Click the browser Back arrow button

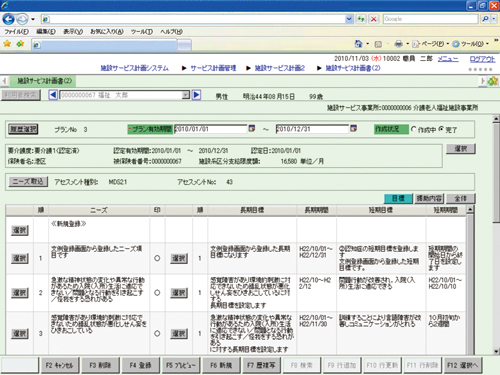[8, 19]
